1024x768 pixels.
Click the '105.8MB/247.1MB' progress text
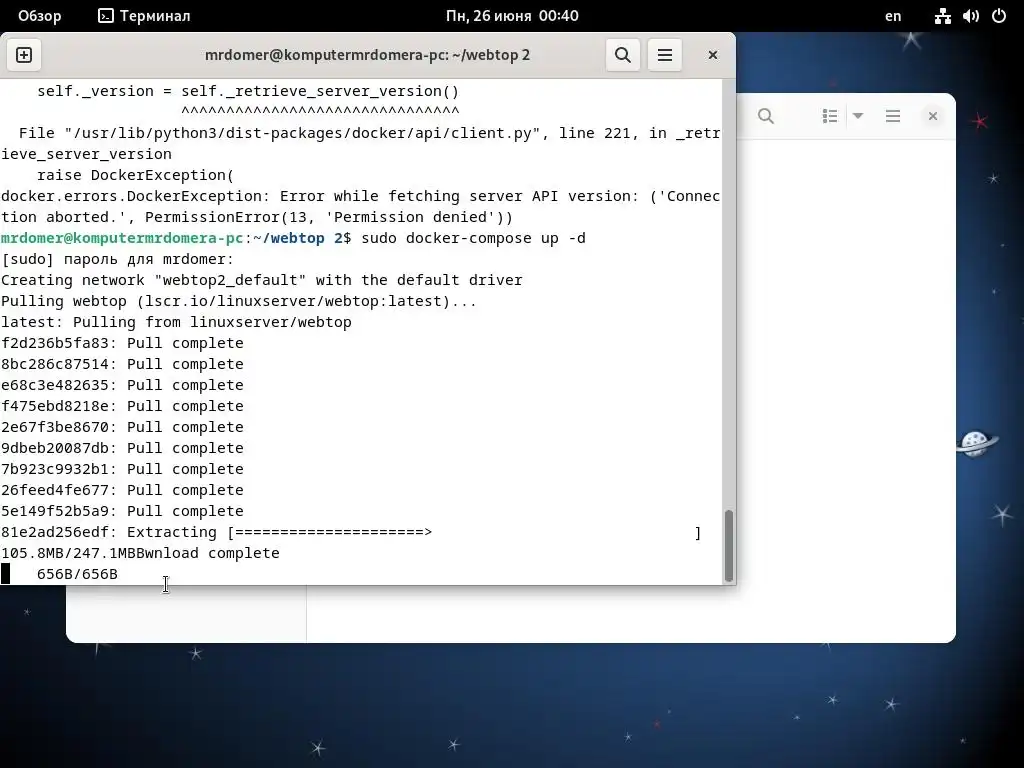point(69,553)
